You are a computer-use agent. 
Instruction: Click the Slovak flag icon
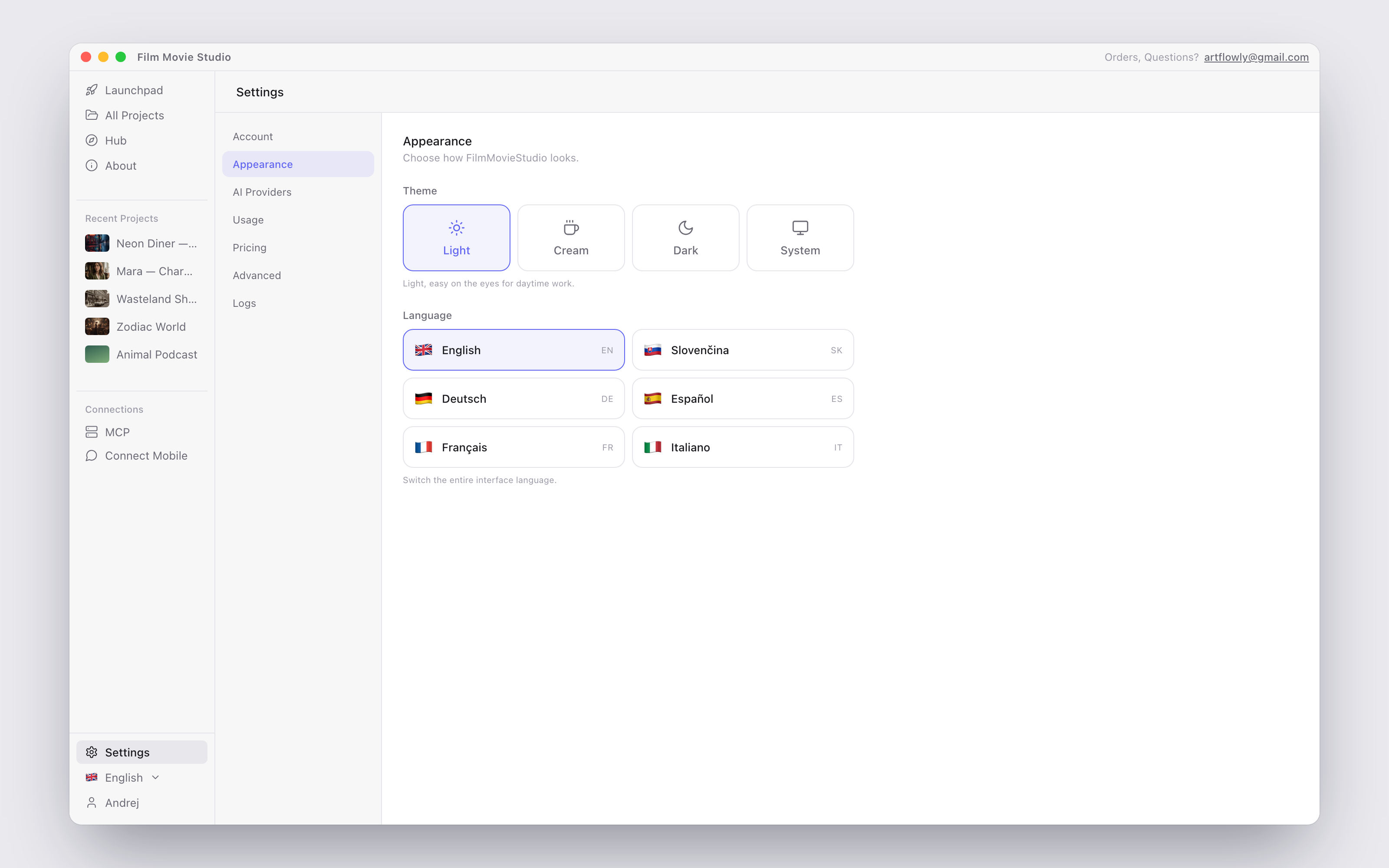point(652,350)
